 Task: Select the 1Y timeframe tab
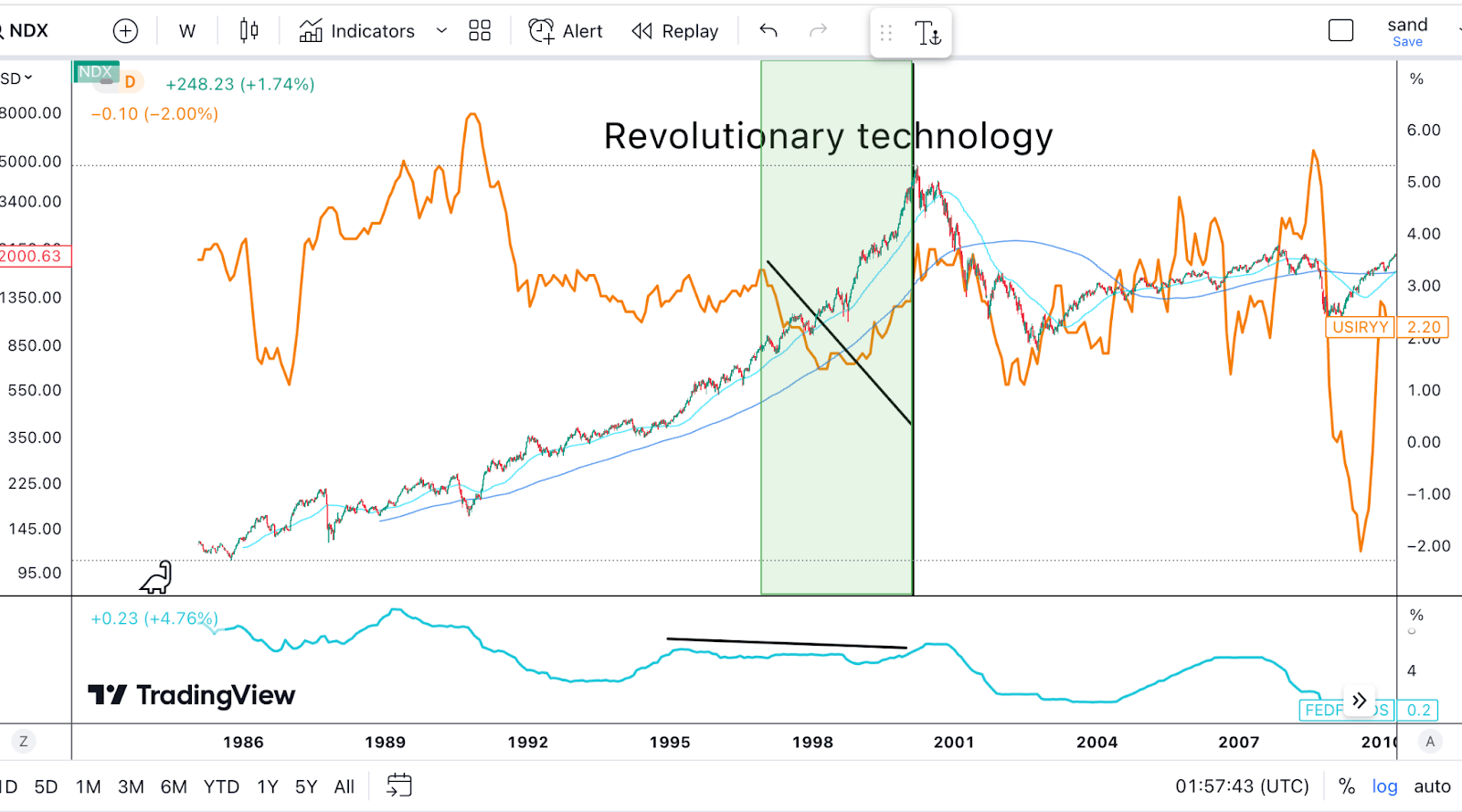(x=266, y=786)
